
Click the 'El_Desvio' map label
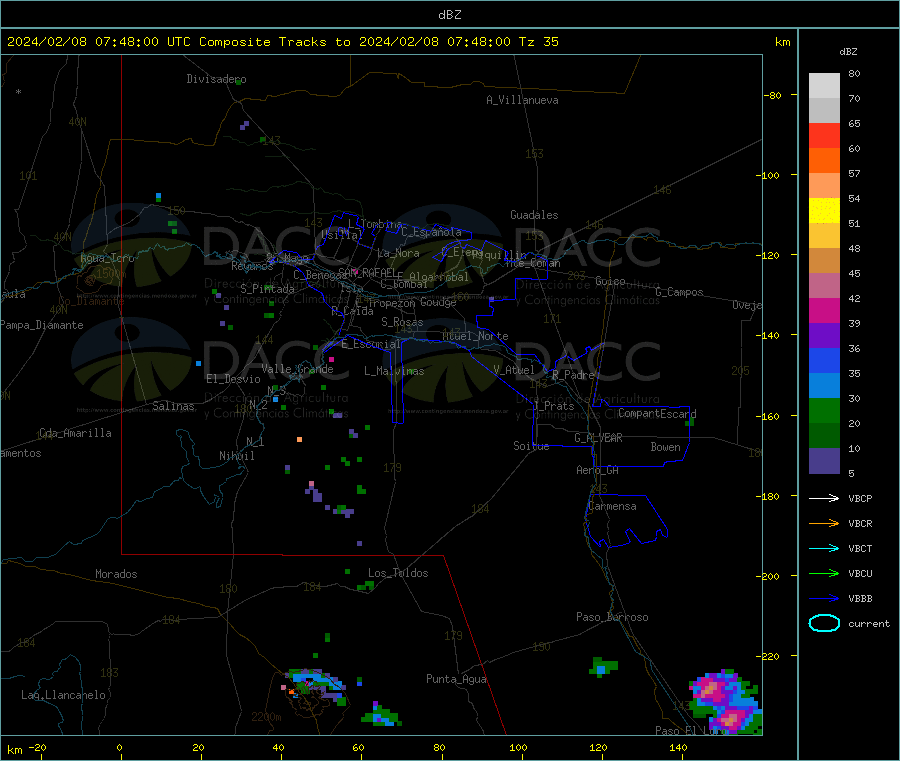pyautogui.click(x=233, y=379)
